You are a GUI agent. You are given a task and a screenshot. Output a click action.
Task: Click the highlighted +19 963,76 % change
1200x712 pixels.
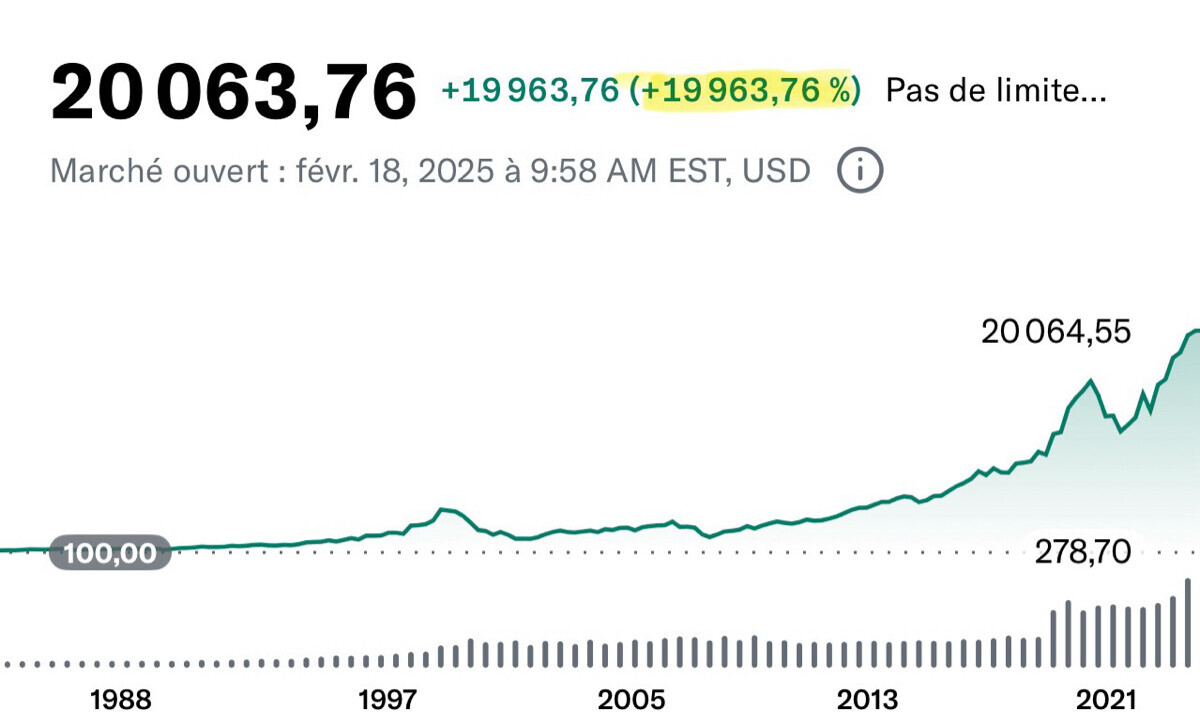pos(750,91)
